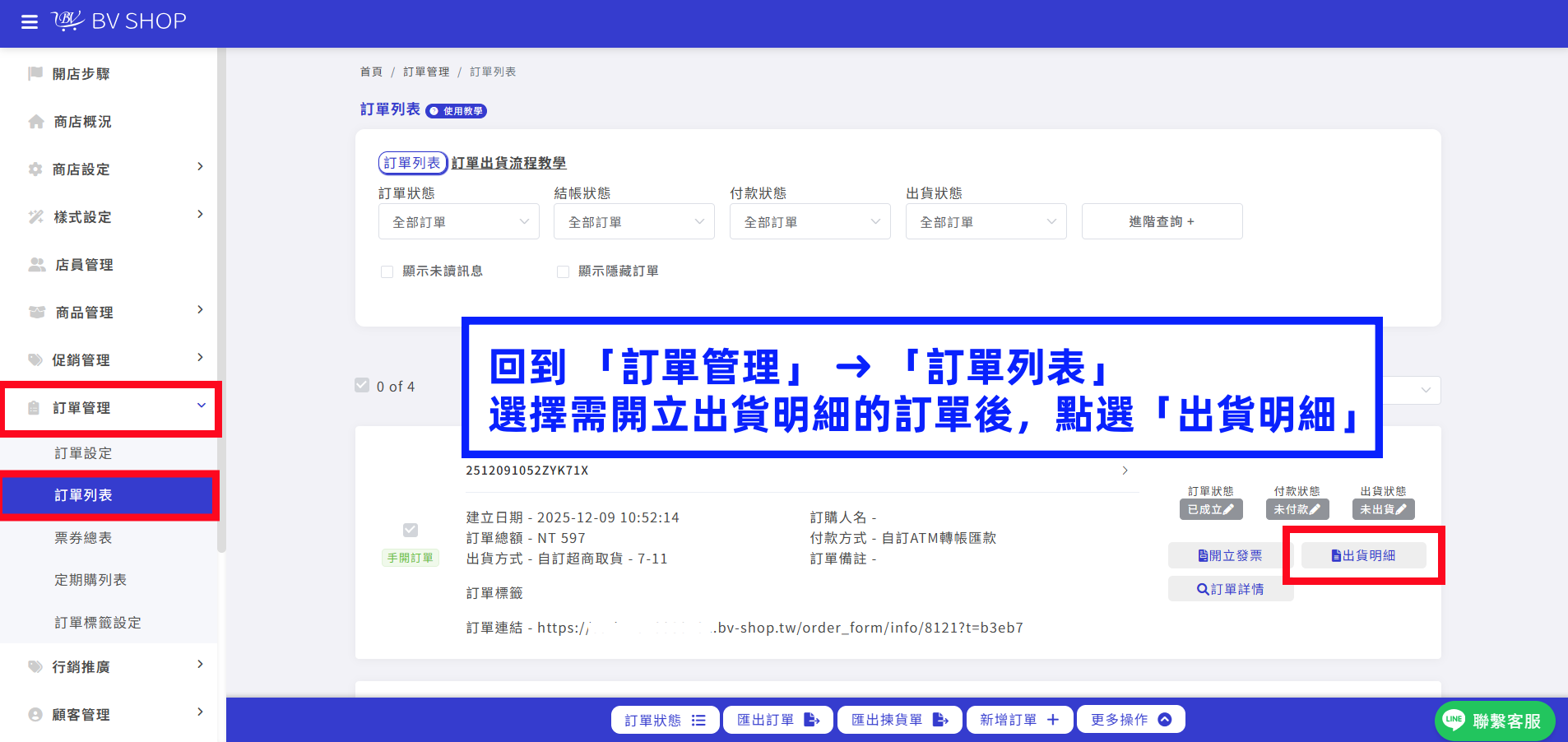Screen dimensions: 1568x742
Task: Open the 付款狀態 filter dropdown
Action: (810, 222)
